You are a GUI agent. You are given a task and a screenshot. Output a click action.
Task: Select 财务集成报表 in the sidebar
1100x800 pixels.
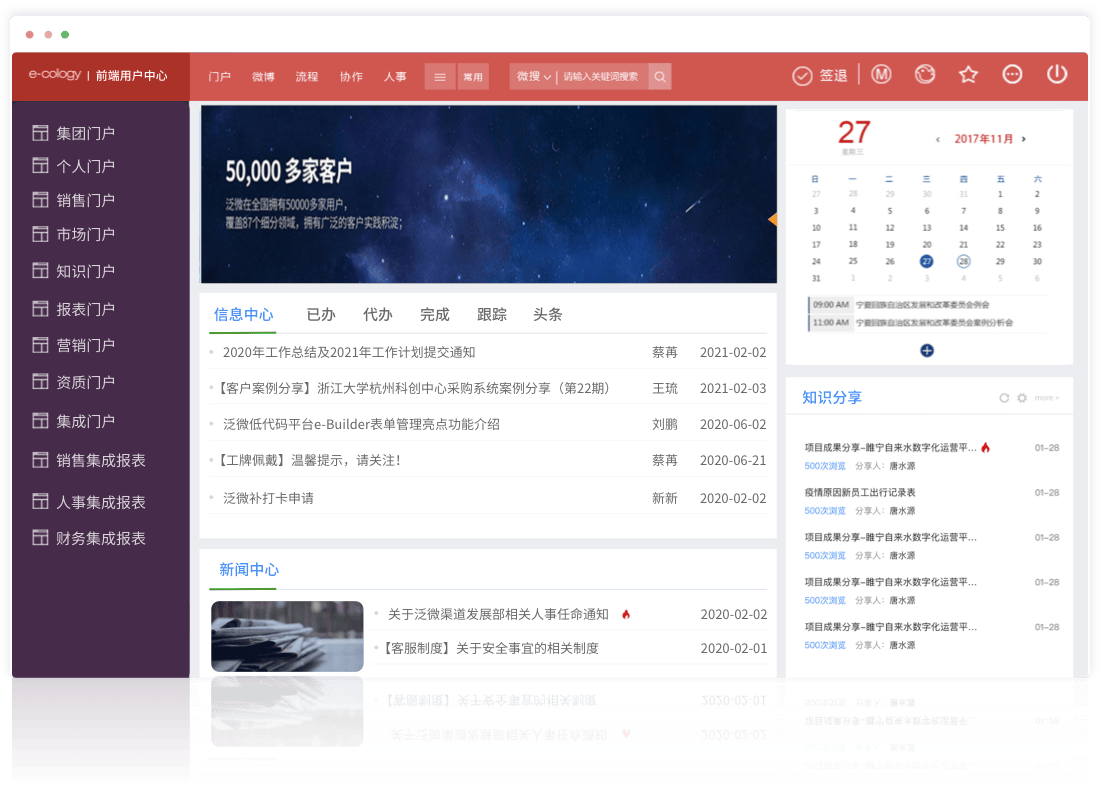(x=100, y=538)
